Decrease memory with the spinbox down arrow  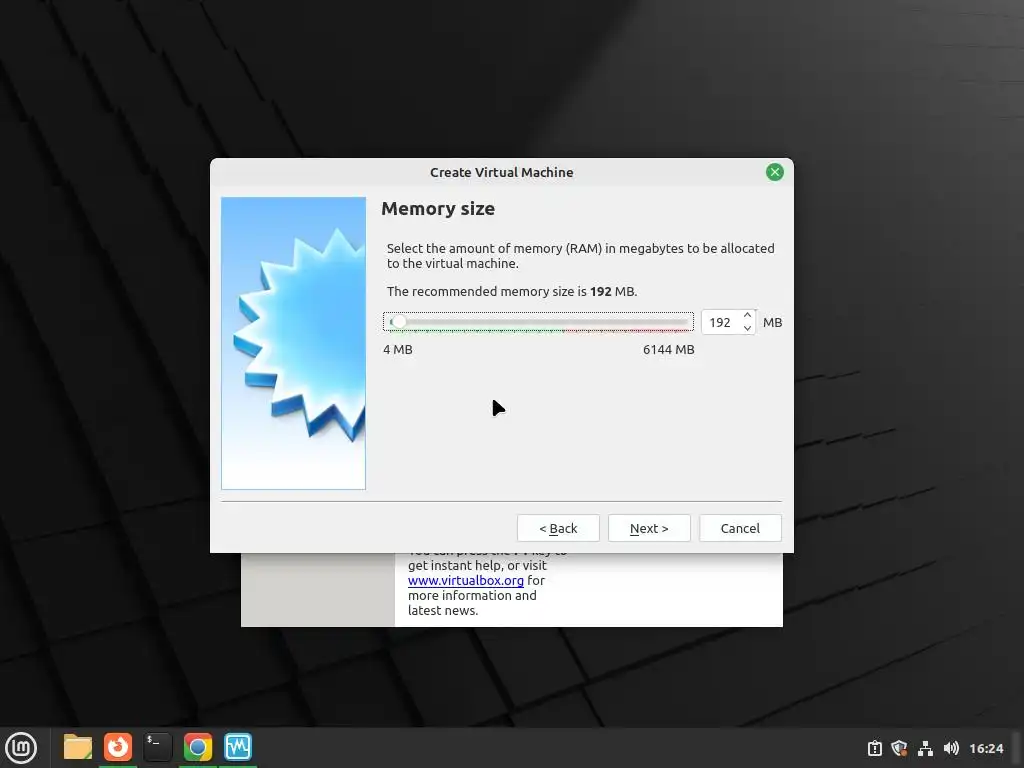pyautogui.click(x=748, y=328)
